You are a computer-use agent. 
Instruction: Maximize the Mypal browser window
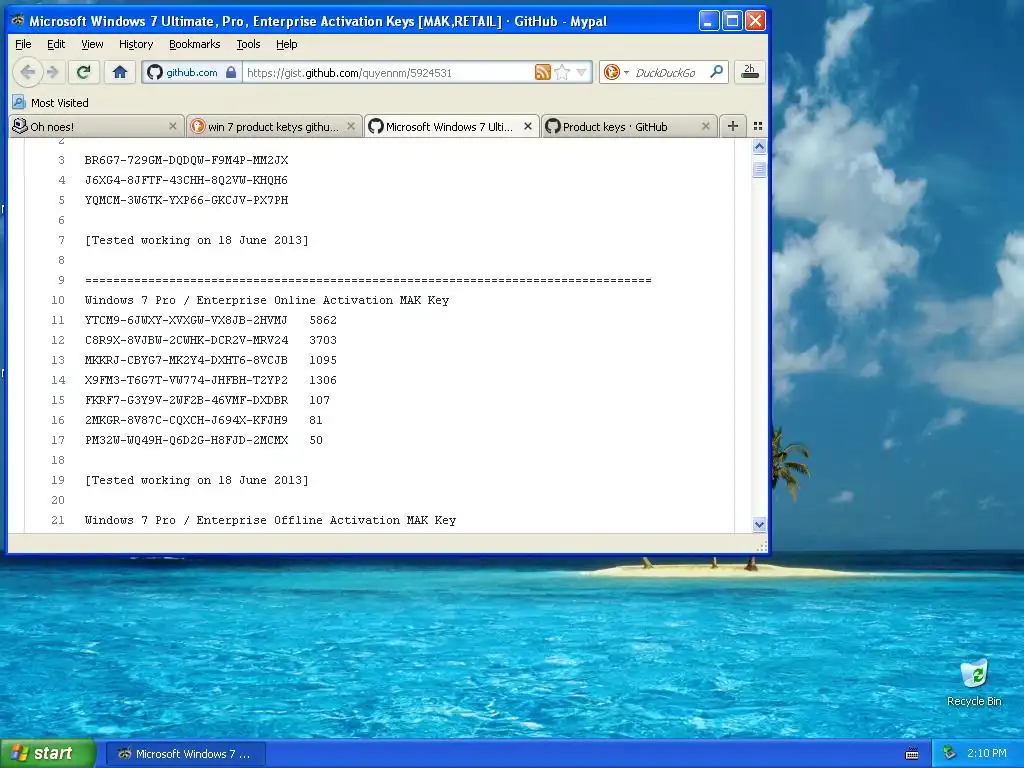[x=732, y=21]
